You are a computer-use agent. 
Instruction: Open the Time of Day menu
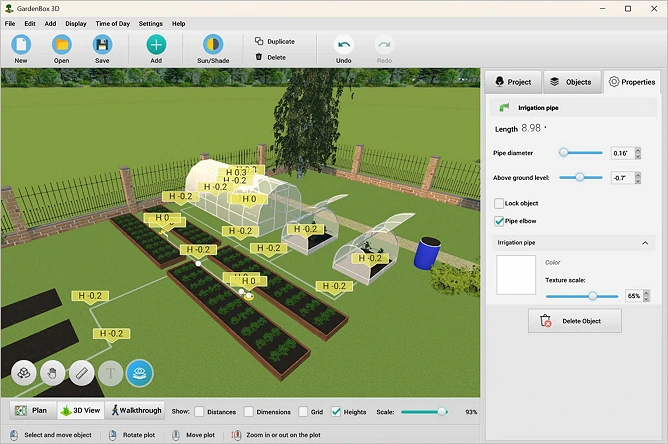[x=112, y=23]
